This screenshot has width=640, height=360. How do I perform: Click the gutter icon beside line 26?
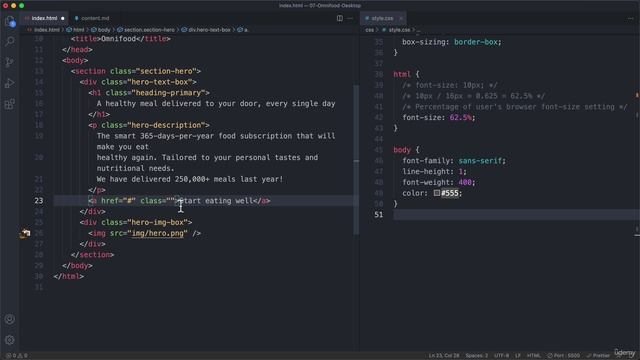point(25,233)
